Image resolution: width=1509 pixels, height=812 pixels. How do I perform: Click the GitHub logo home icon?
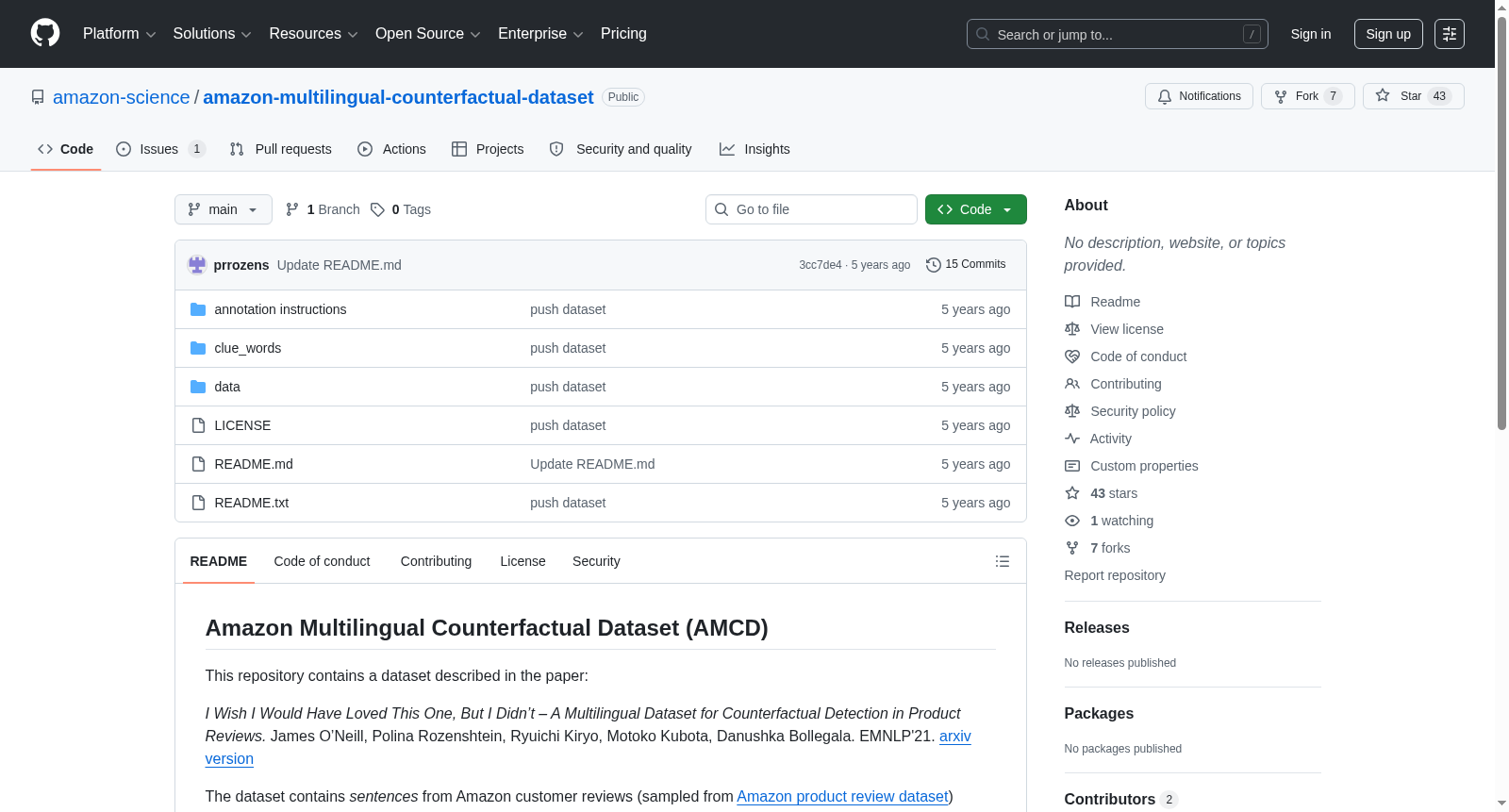point(45,33)
